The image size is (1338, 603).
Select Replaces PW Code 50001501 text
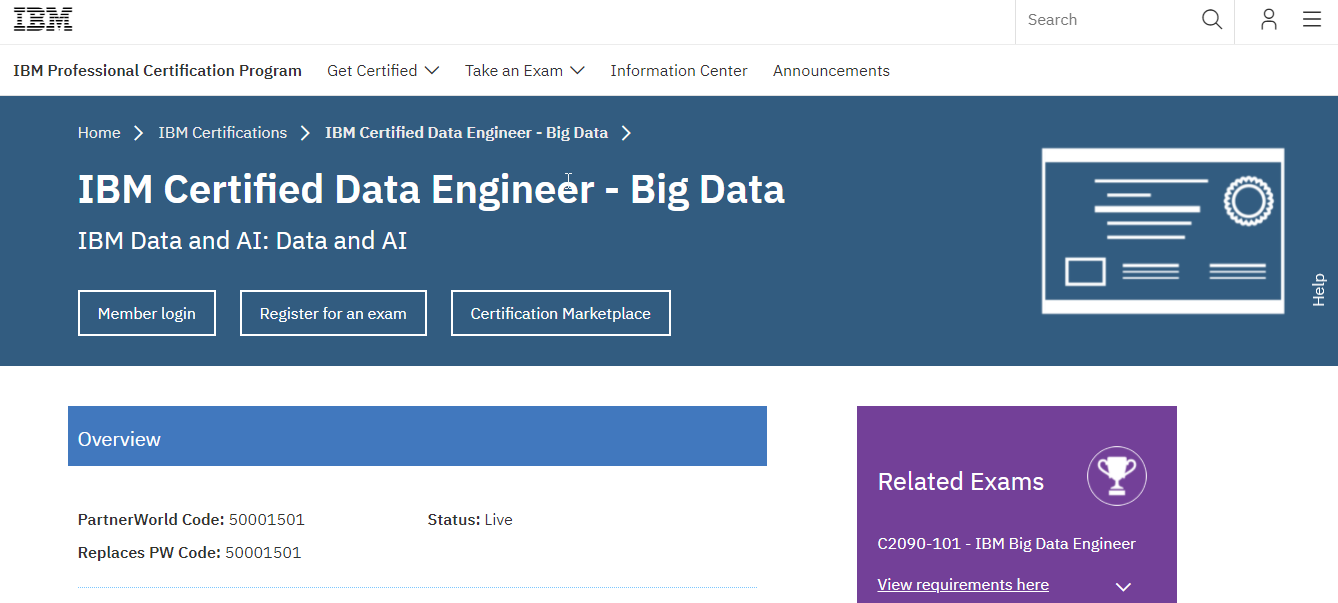pos(189,553)
